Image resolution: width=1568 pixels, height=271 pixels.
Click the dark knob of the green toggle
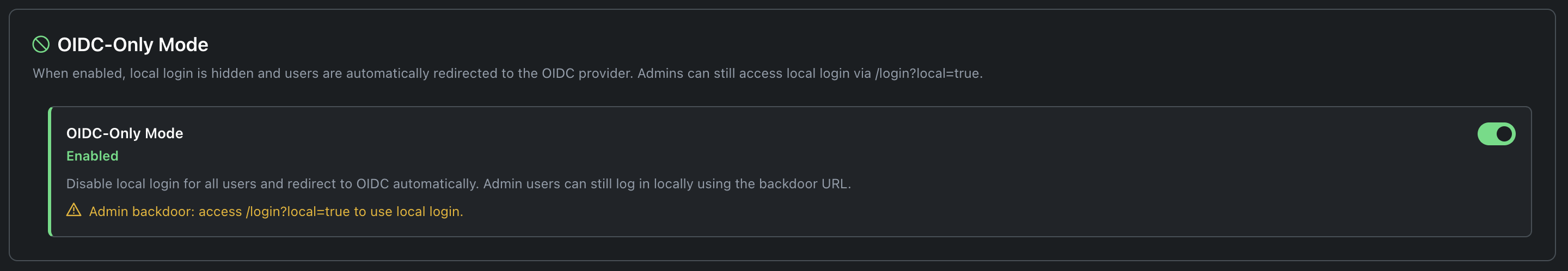pos(1504,134)
